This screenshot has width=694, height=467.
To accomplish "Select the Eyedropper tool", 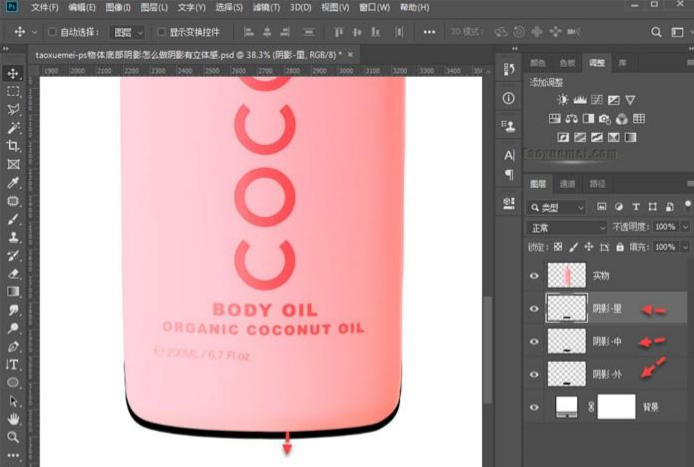I will (13, 182).
